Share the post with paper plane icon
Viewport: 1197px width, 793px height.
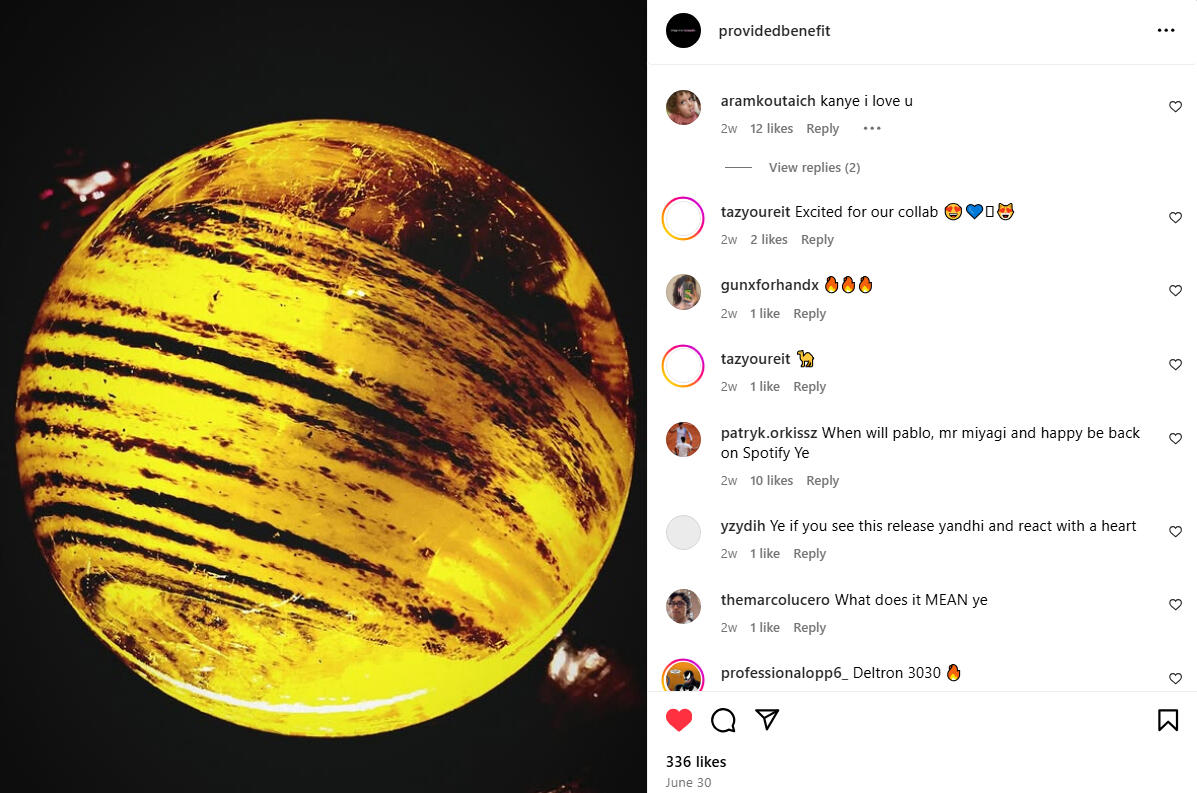(x=766, y=719)
